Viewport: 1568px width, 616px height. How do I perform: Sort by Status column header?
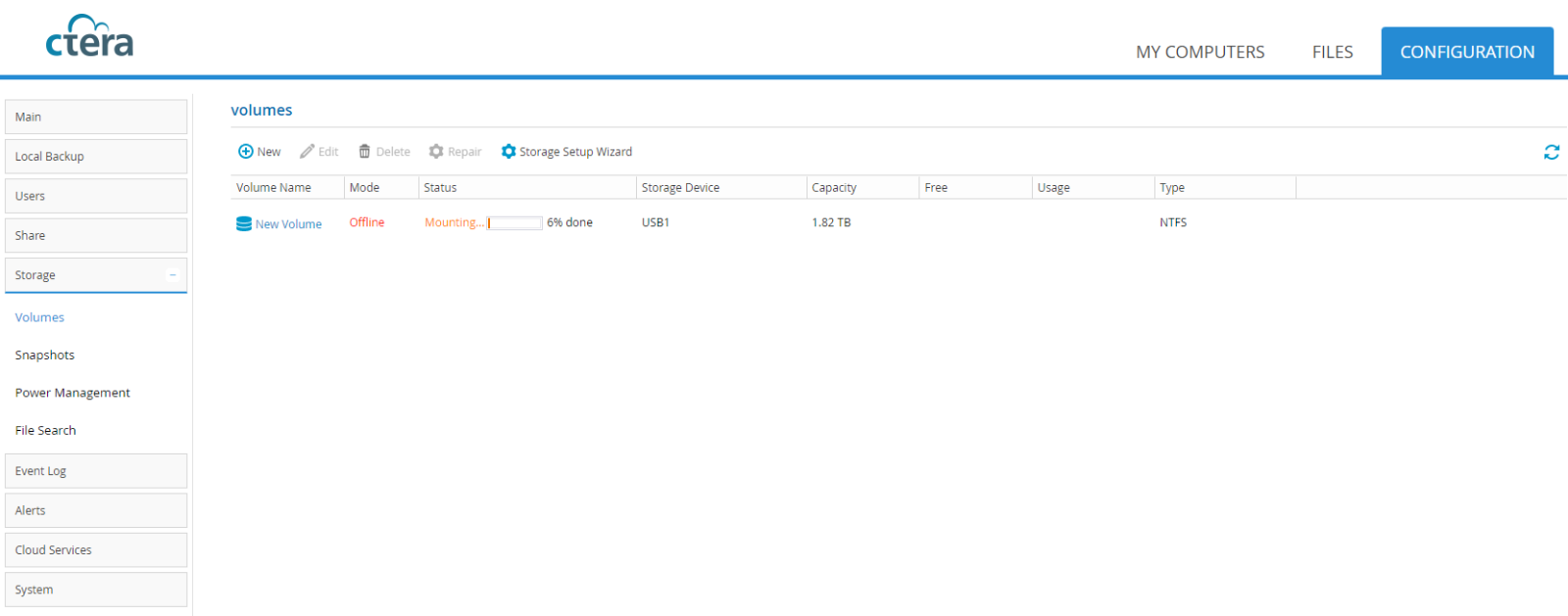coord(527,187)
